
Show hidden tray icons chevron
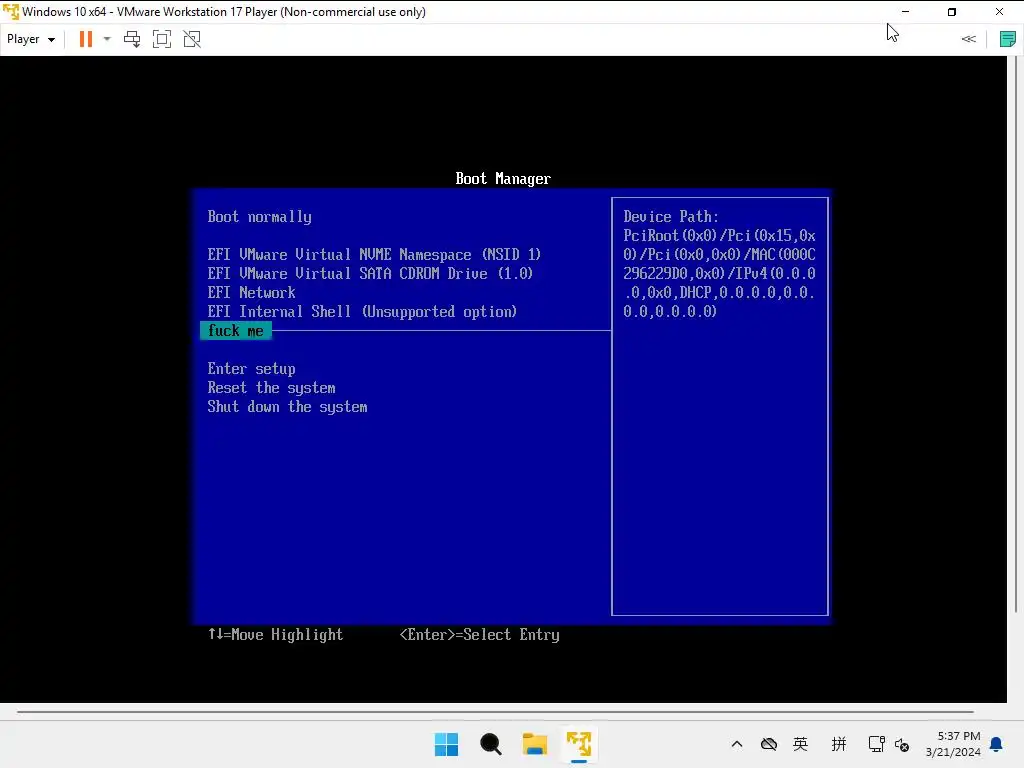pyautogui.click(x=737, y=744)
